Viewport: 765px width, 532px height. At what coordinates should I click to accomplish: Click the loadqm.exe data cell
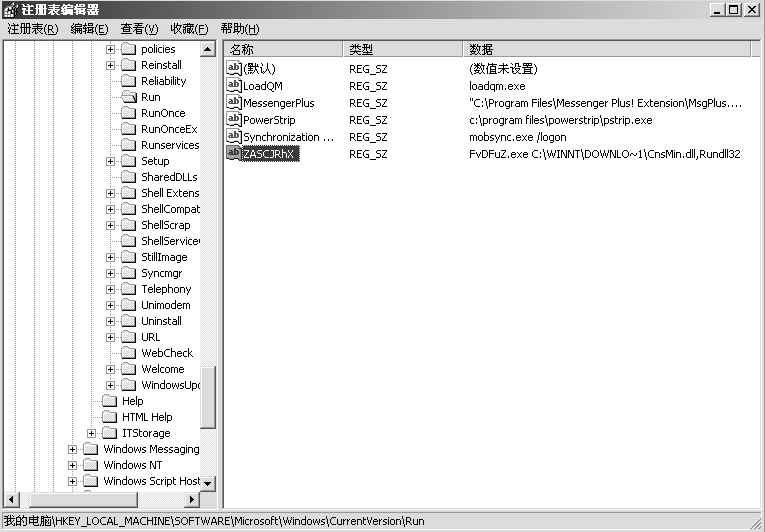coord(497,86)
